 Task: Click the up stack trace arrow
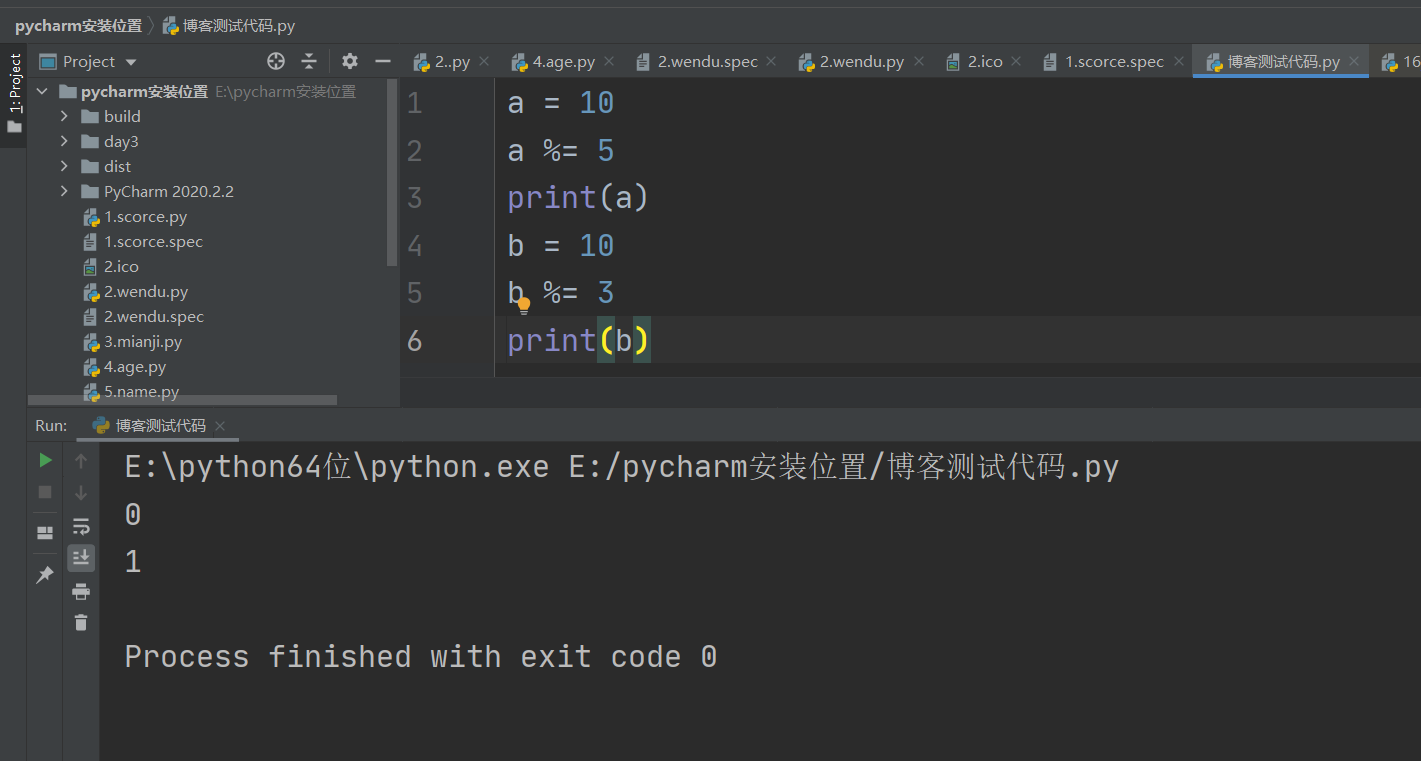pos(81,460)
